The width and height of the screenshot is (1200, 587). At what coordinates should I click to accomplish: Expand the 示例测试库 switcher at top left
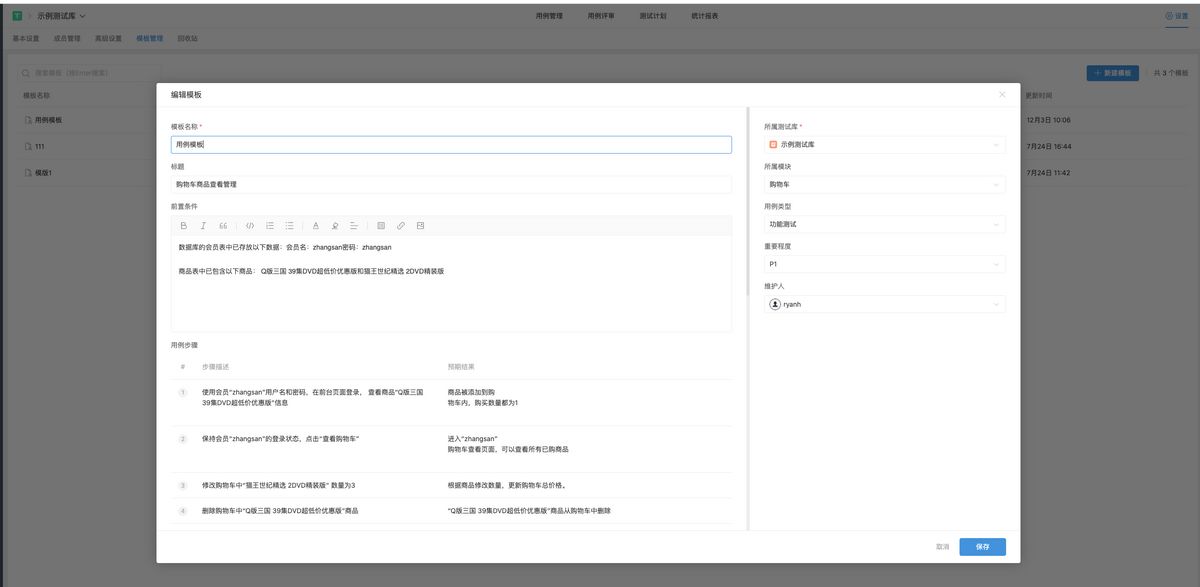click(62, 16)
